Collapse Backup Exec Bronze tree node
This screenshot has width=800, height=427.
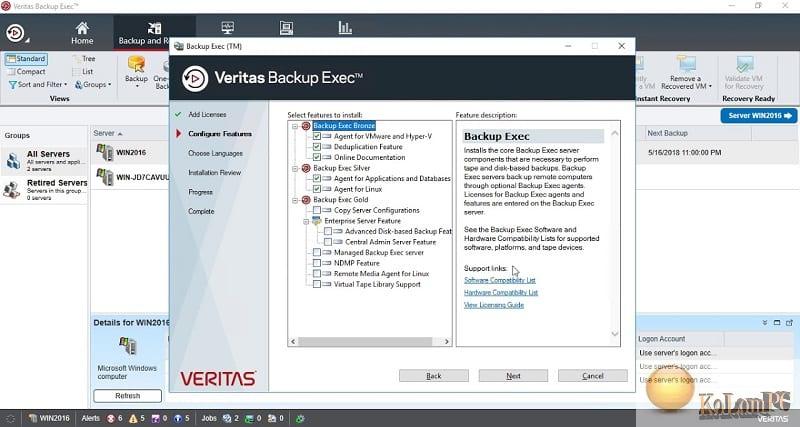coord(295,125)
